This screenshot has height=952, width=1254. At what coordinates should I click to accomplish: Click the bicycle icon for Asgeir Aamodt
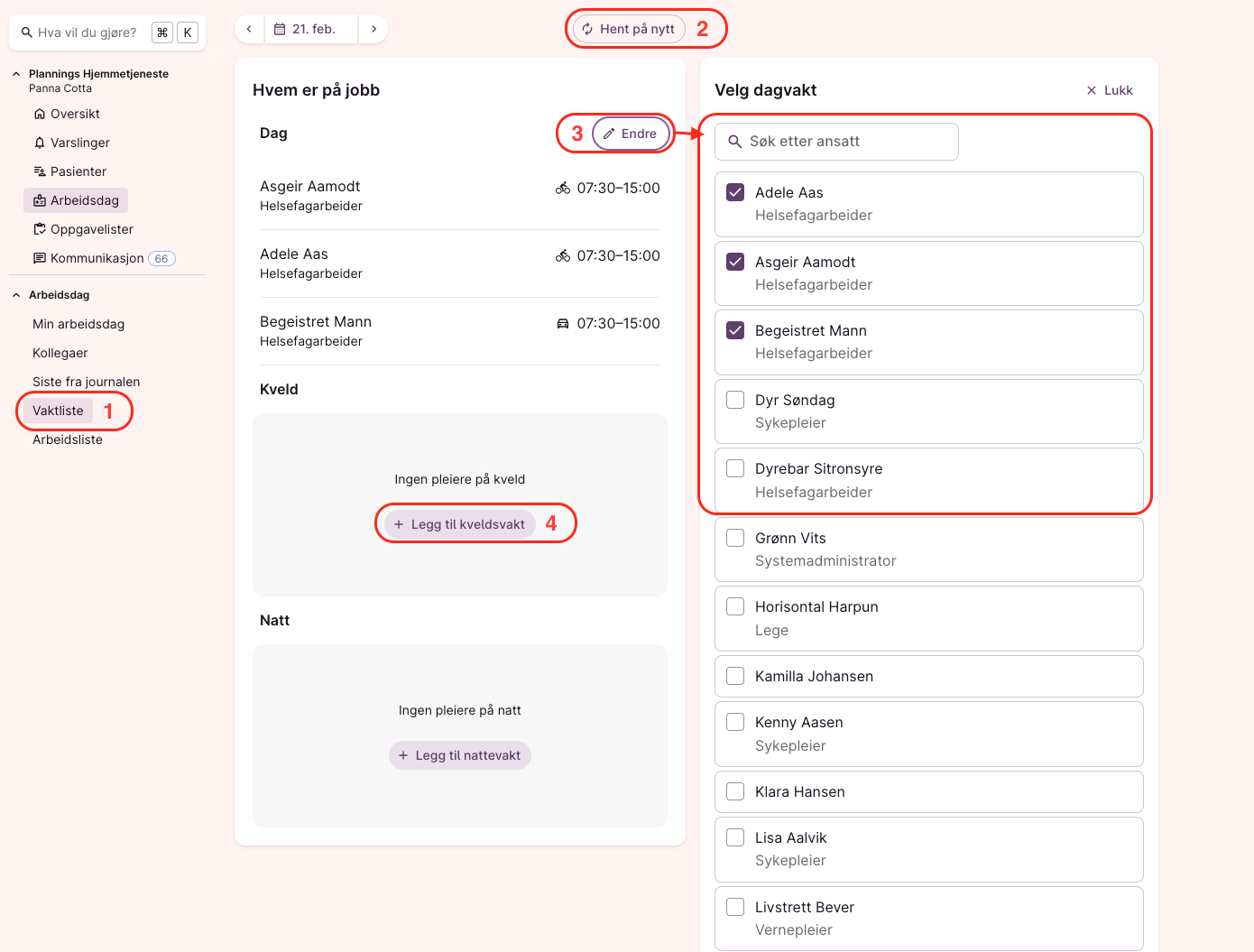click(563, 188)
